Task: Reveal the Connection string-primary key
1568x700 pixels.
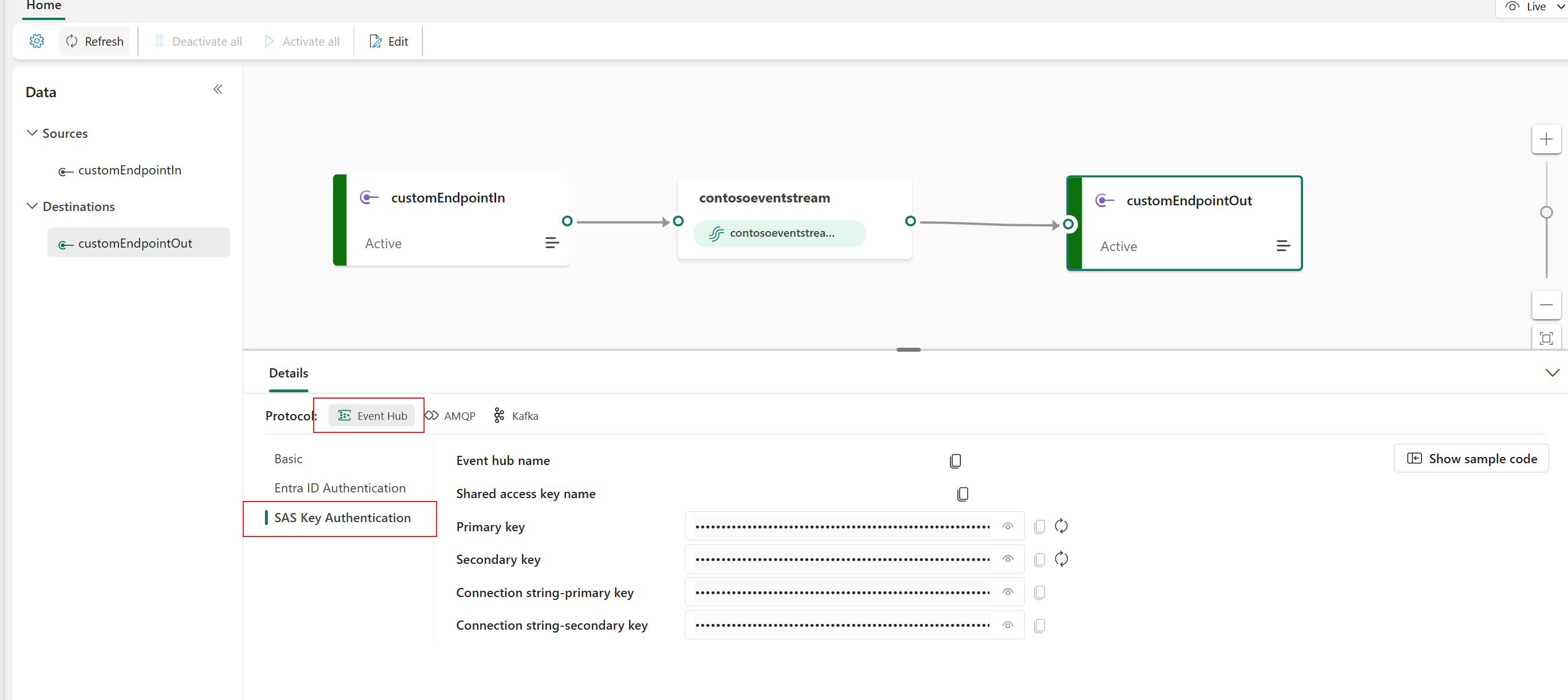Action: click(1007, 593)
